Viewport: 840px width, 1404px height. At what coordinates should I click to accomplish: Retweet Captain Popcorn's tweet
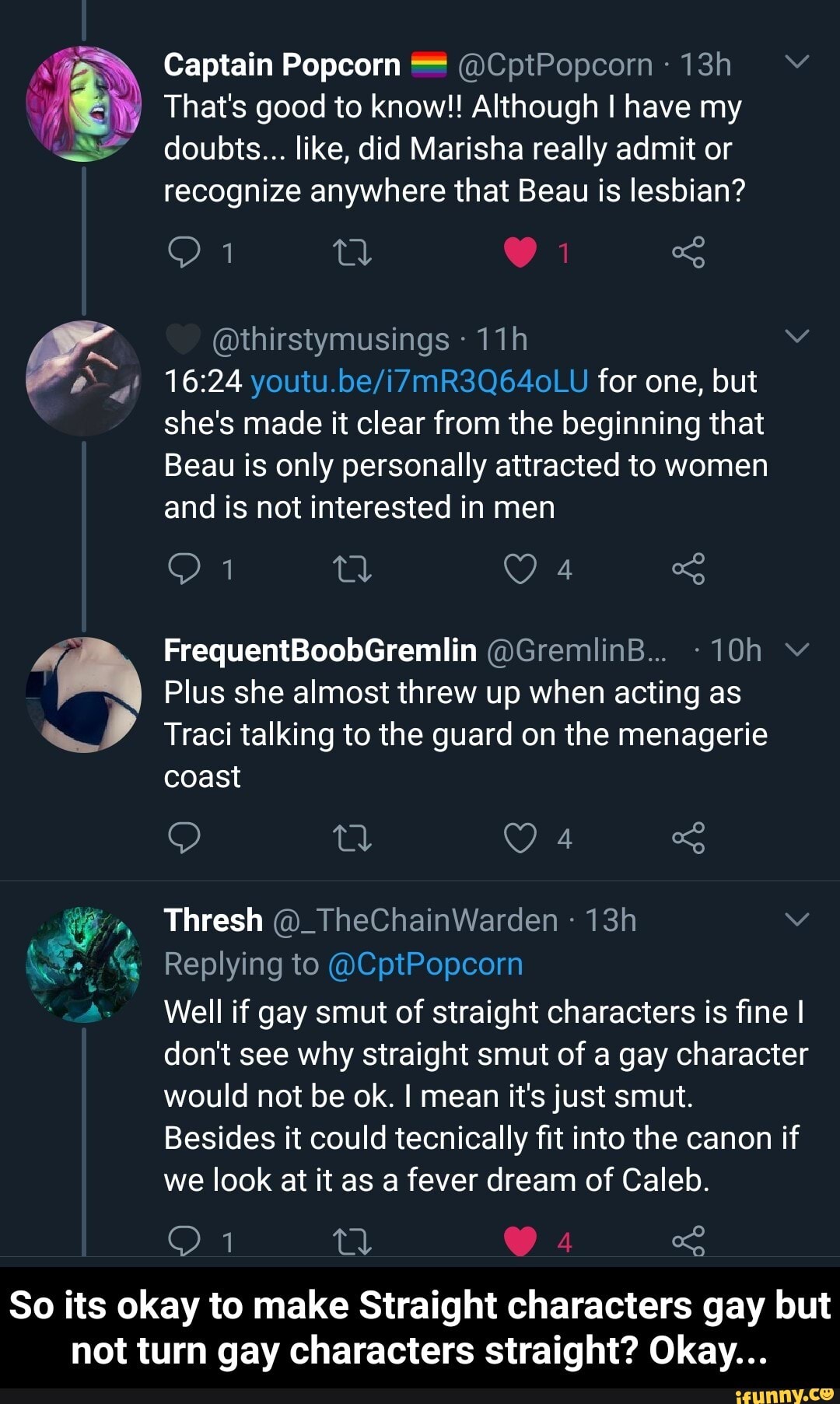352,253
